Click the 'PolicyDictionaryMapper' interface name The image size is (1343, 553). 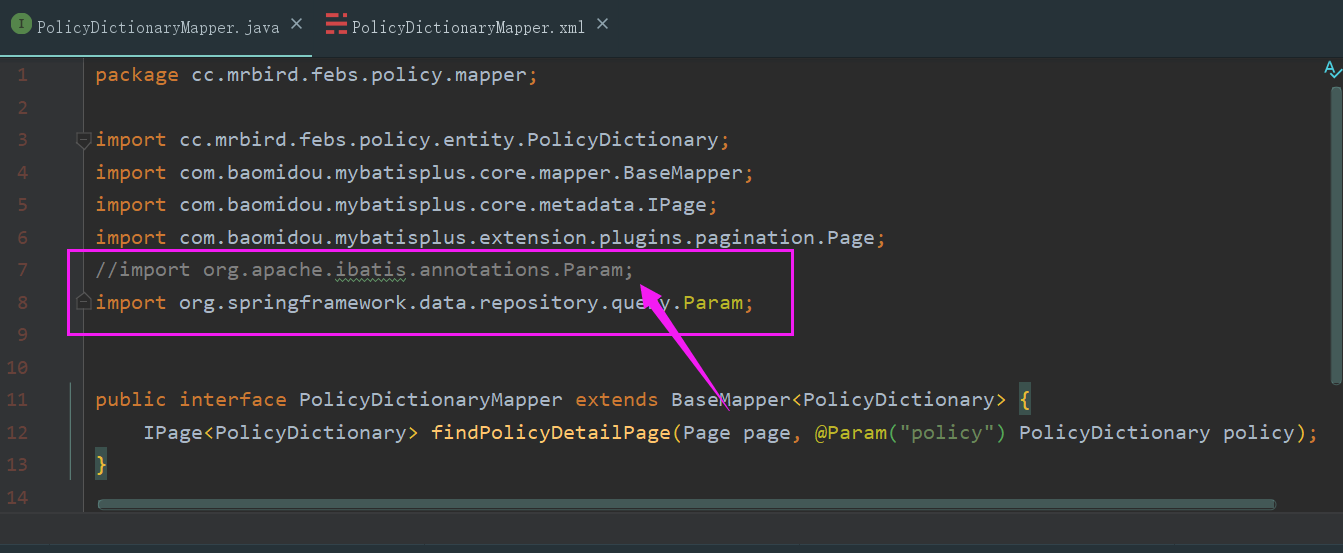coord(431,400)
